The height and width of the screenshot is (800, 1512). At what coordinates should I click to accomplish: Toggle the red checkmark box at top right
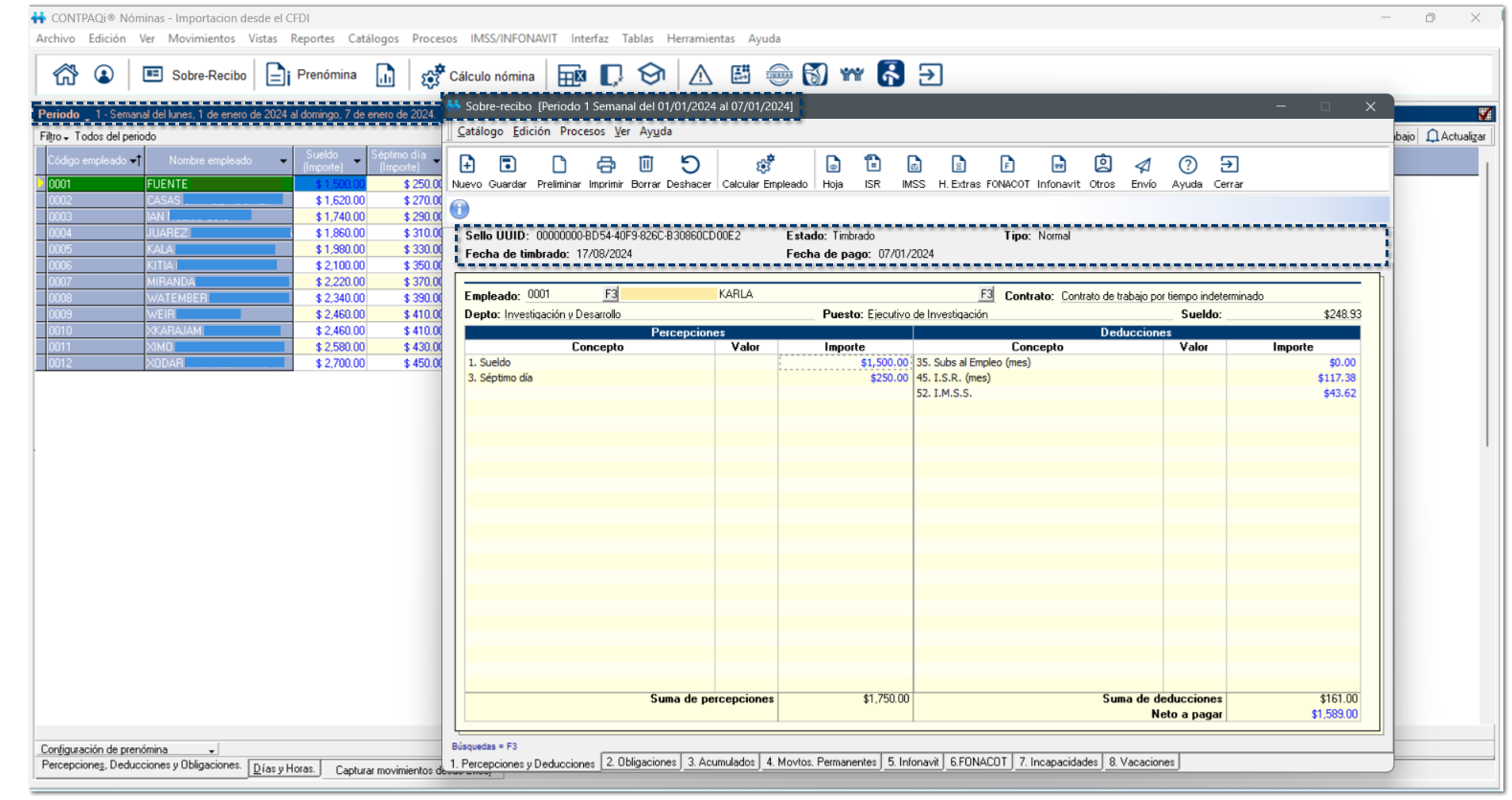click(1484, 114)
